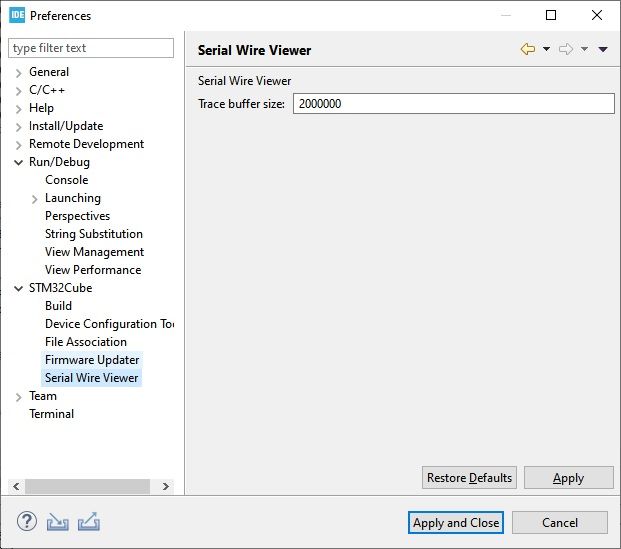Click the import preferences icon
This screenshot has width=621, height=549.
click(x=58, y=522)
